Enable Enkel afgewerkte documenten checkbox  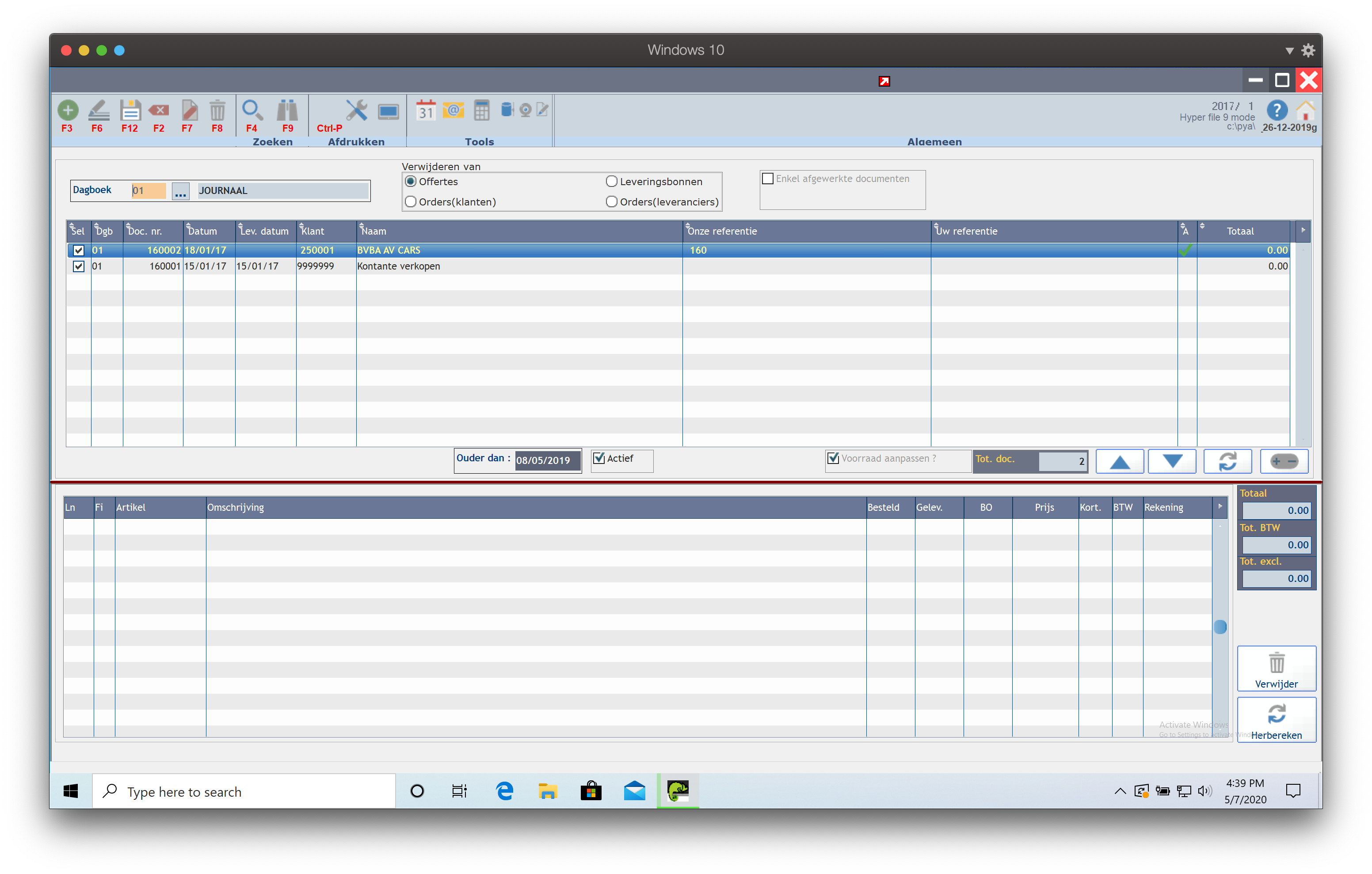(x=768, y=179)
